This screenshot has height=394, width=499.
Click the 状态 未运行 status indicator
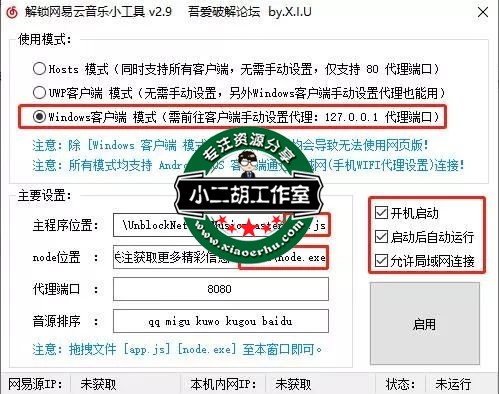click(x=453, y=384)
